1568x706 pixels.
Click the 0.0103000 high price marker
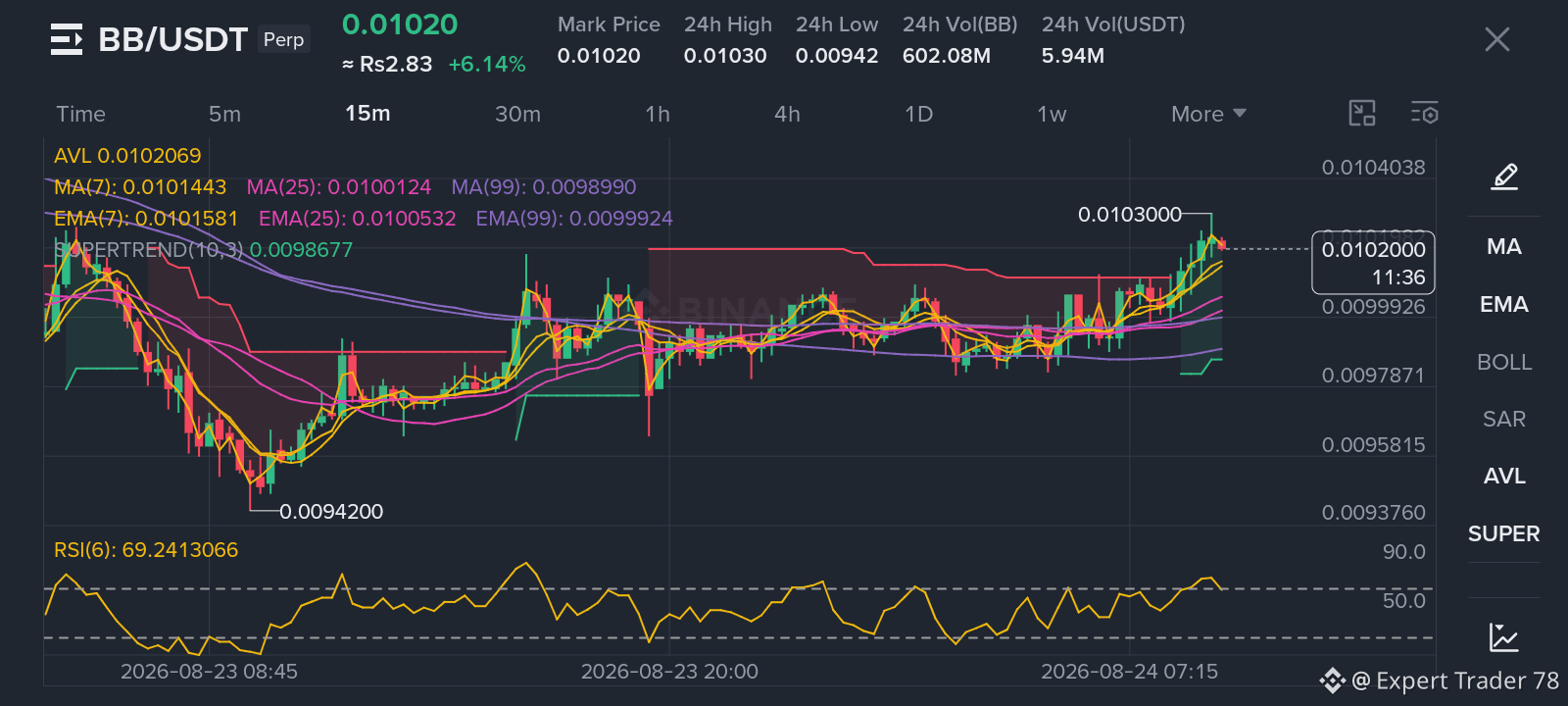coord(1130,215)
